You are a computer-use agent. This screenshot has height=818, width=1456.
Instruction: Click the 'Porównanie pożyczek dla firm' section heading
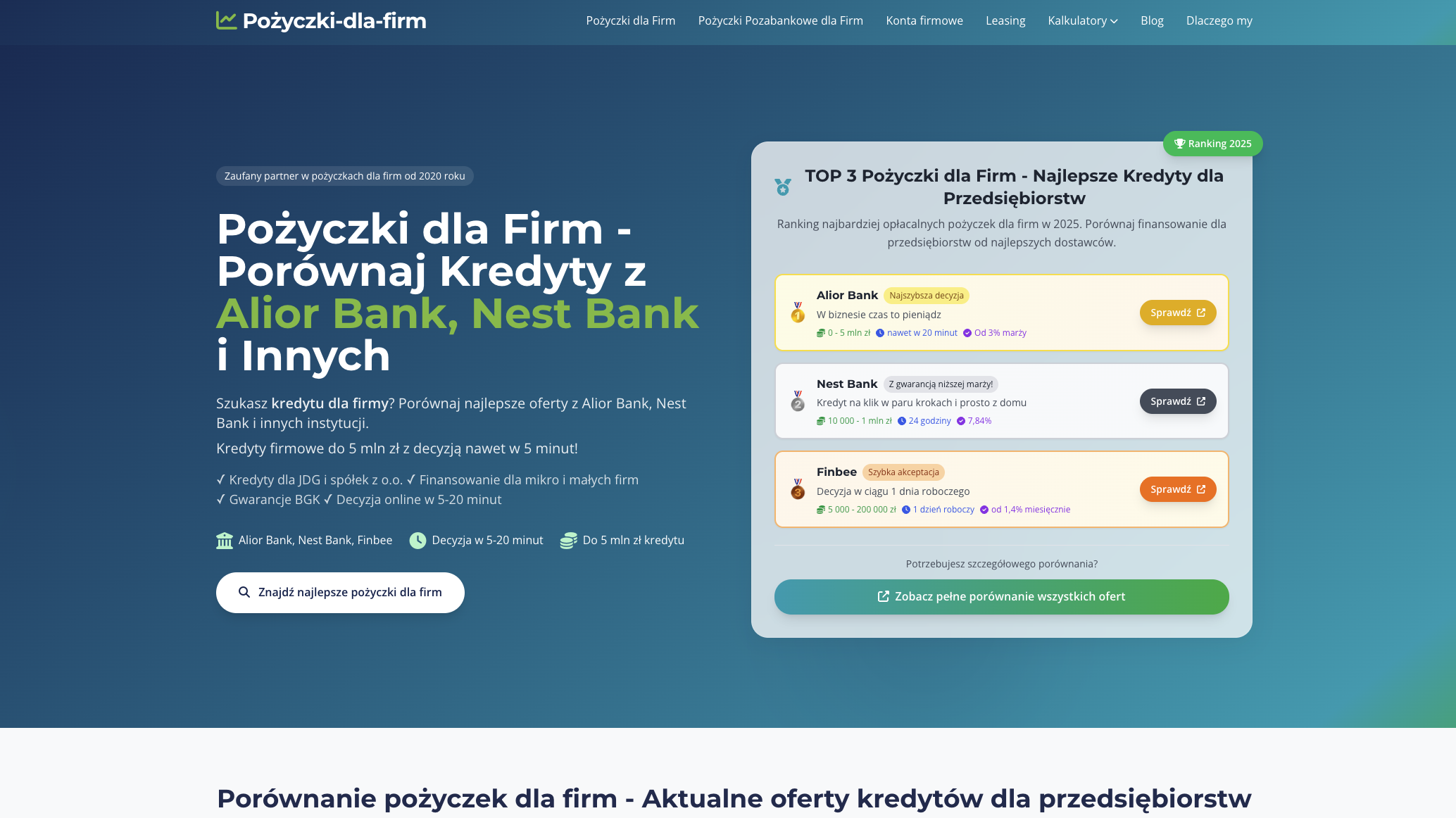click(x=734, y=799)
